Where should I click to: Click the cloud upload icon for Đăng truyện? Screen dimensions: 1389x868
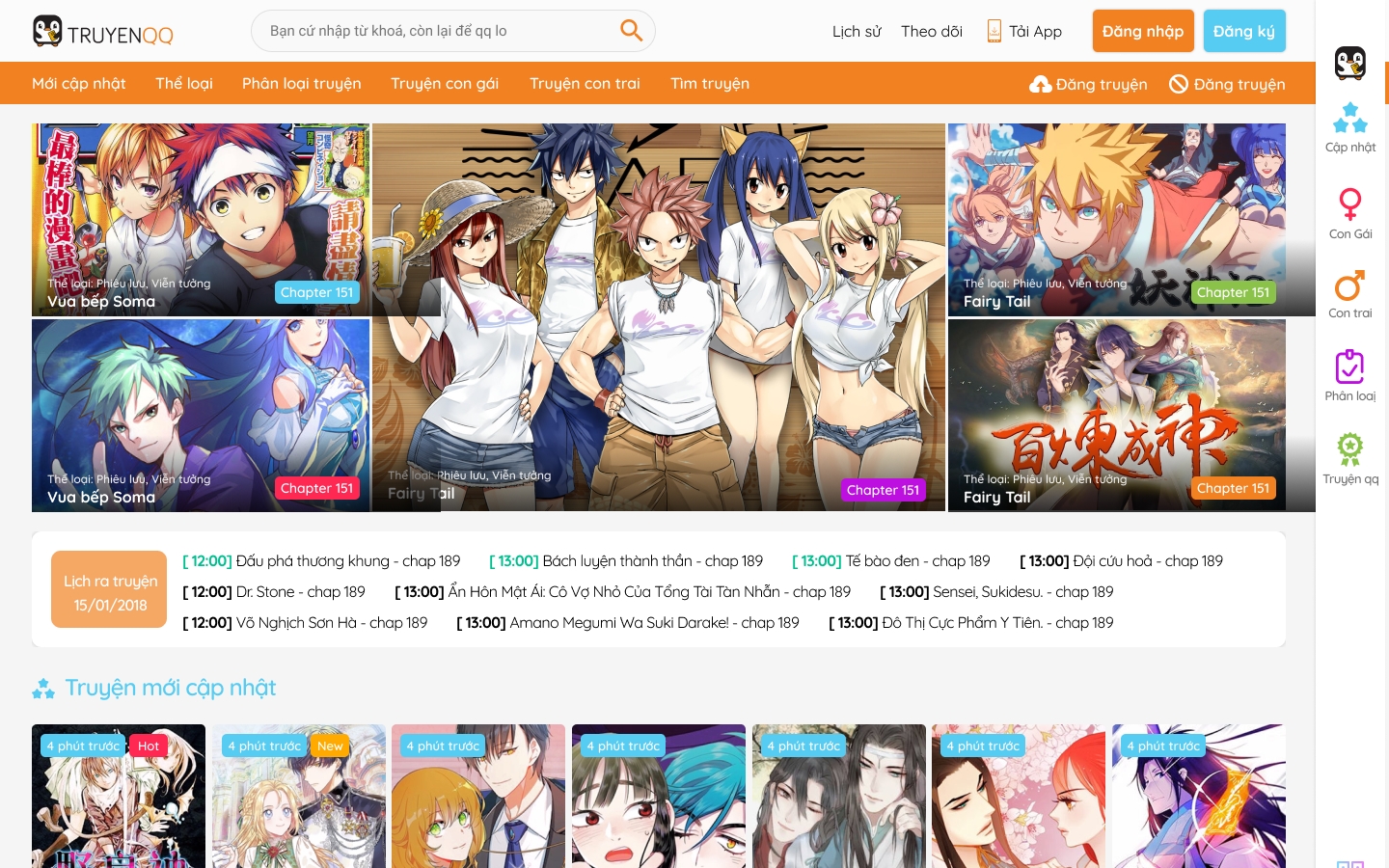pos(1041,84)
